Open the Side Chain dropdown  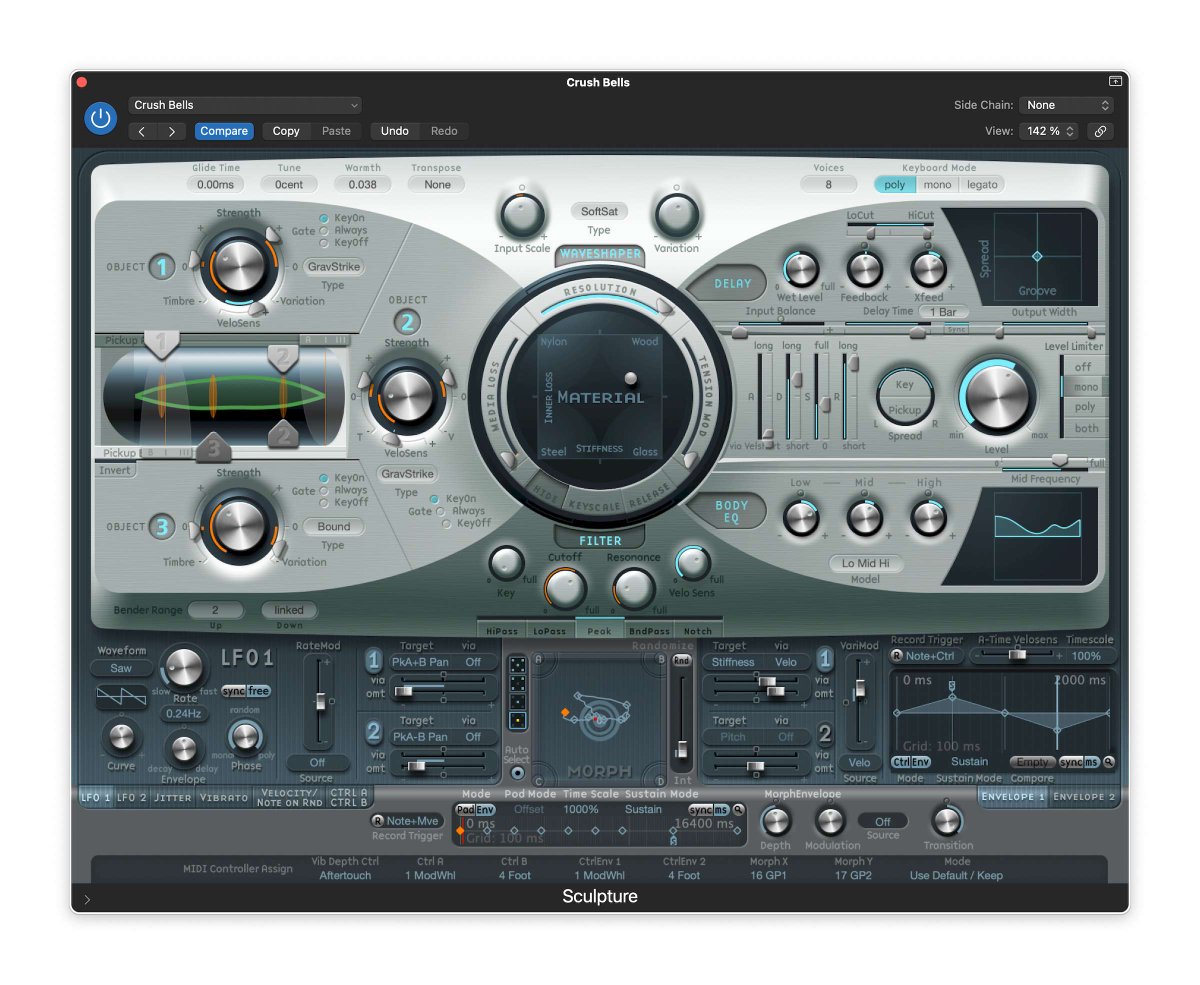click(1068, 105)
